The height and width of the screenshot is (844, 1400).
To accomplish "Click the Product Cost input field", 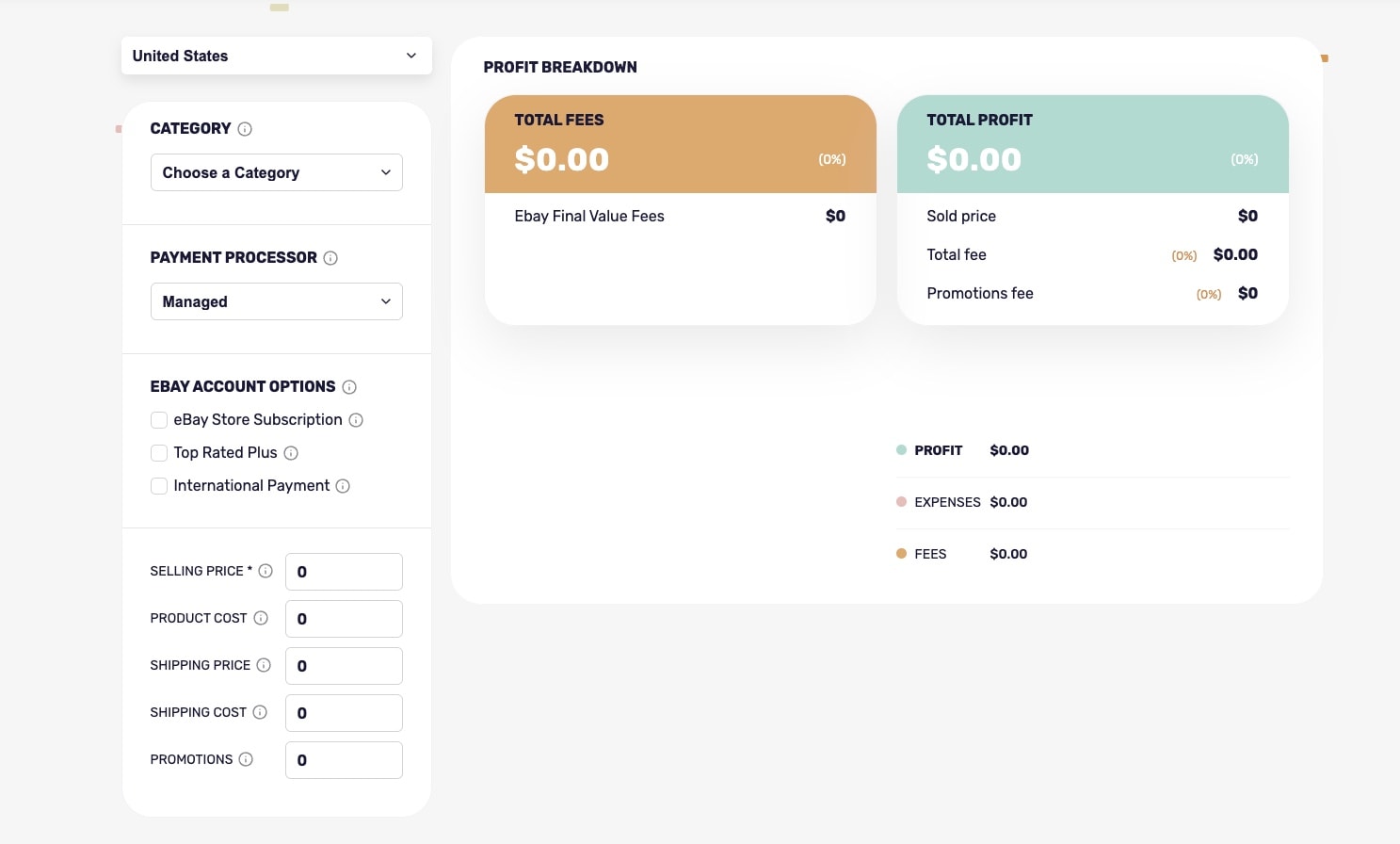I will pyautogui.click(x=344, y=618).
